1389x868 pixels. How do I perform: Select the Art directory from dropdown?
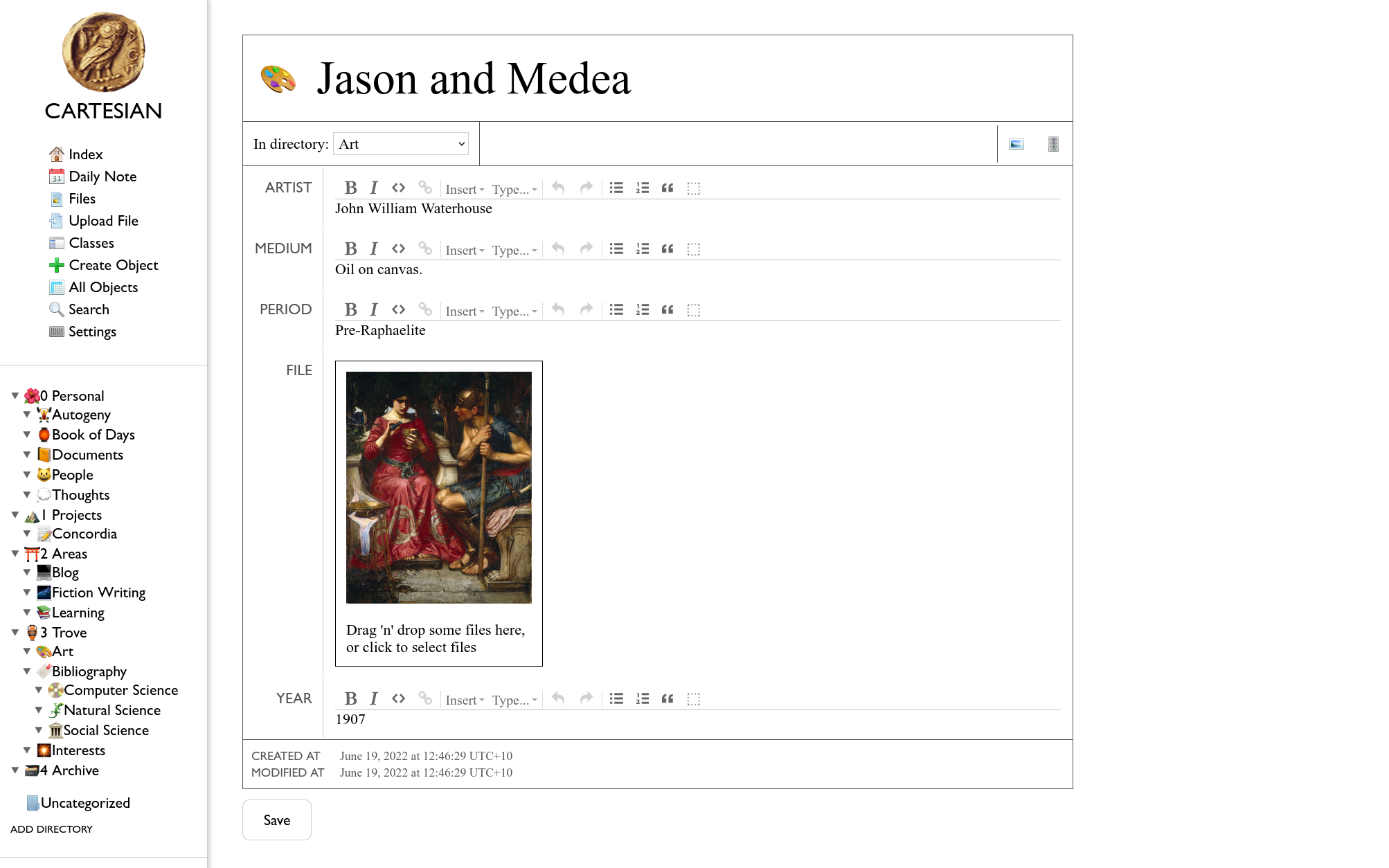coord(399,143)
